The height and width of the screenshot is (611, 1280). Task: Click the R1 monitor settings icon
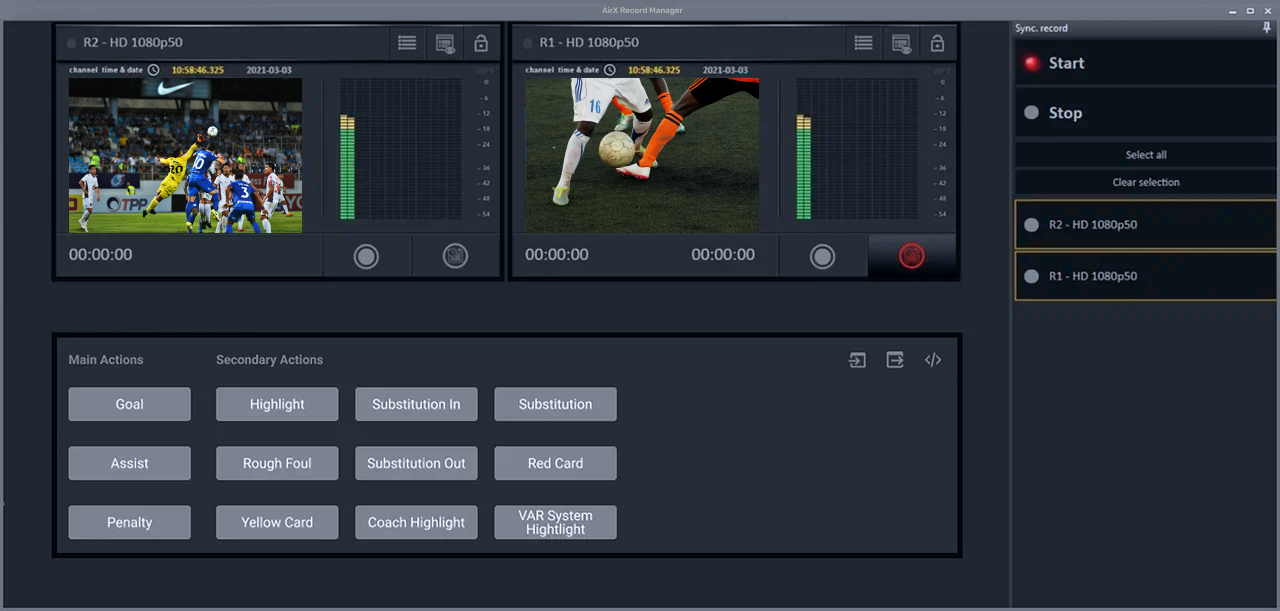click(901, 43)
